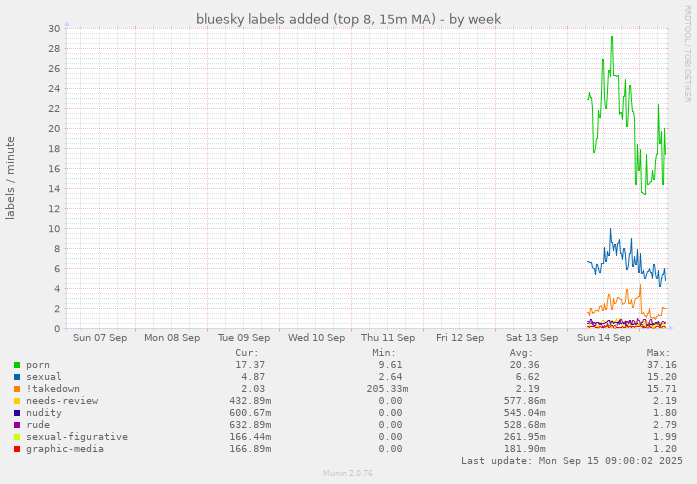Select the 'graphic-media' legend label
697x484 pixels.
pos(65,449)
